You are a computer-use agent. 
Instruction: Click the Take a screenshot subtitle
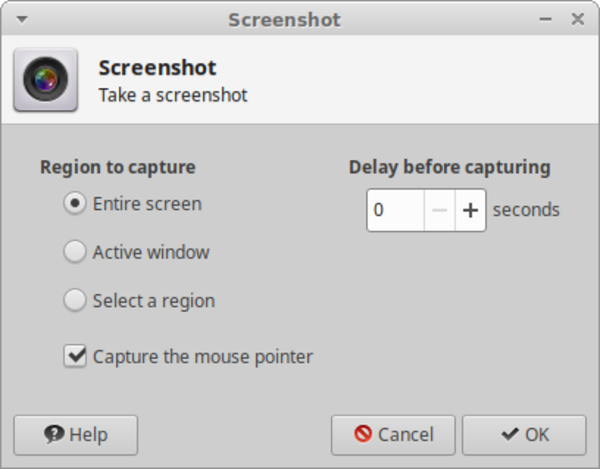172,96
